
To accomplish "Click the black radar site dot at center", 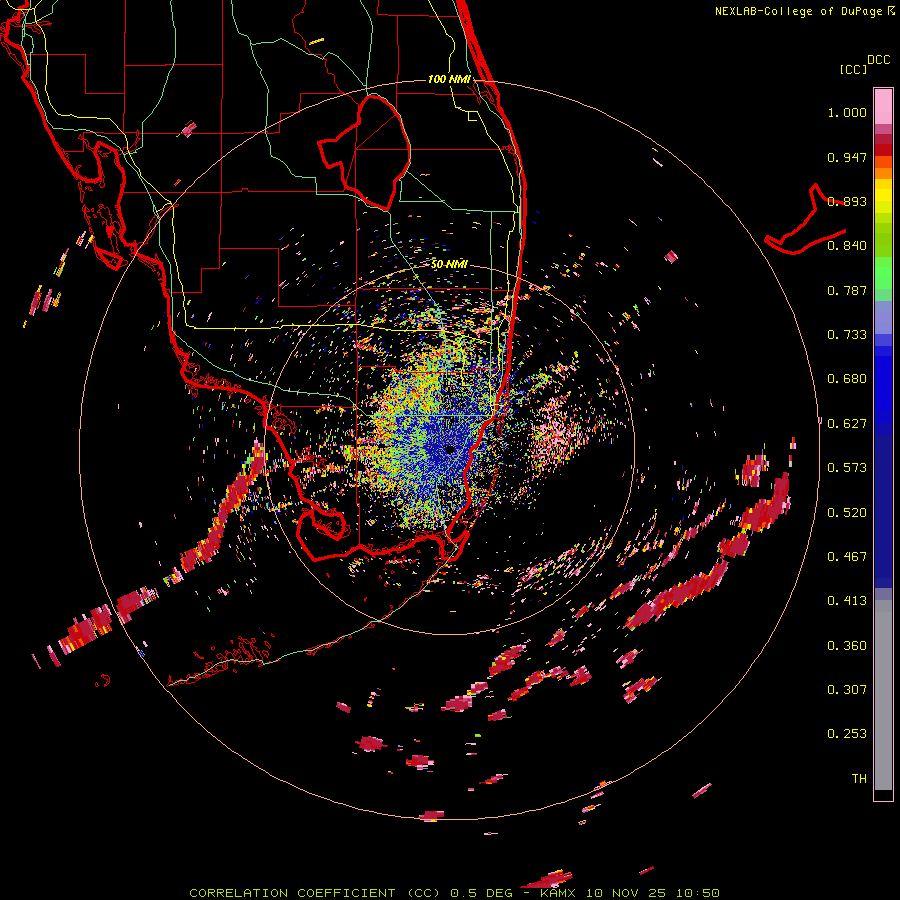I will [450, 449].
